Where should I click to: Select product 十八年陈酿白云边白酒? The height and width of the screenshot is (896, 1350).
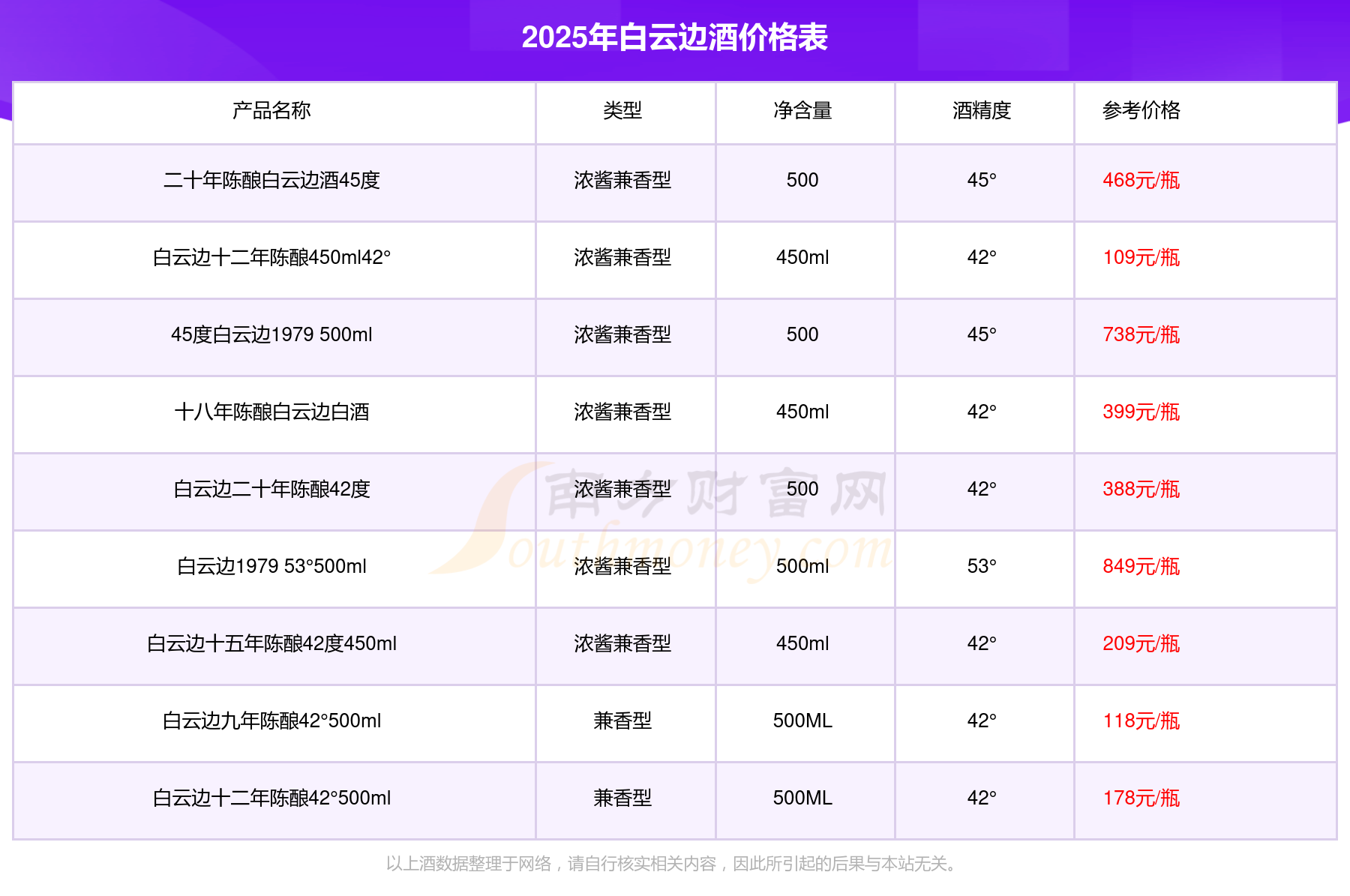[x=271, y=412]
